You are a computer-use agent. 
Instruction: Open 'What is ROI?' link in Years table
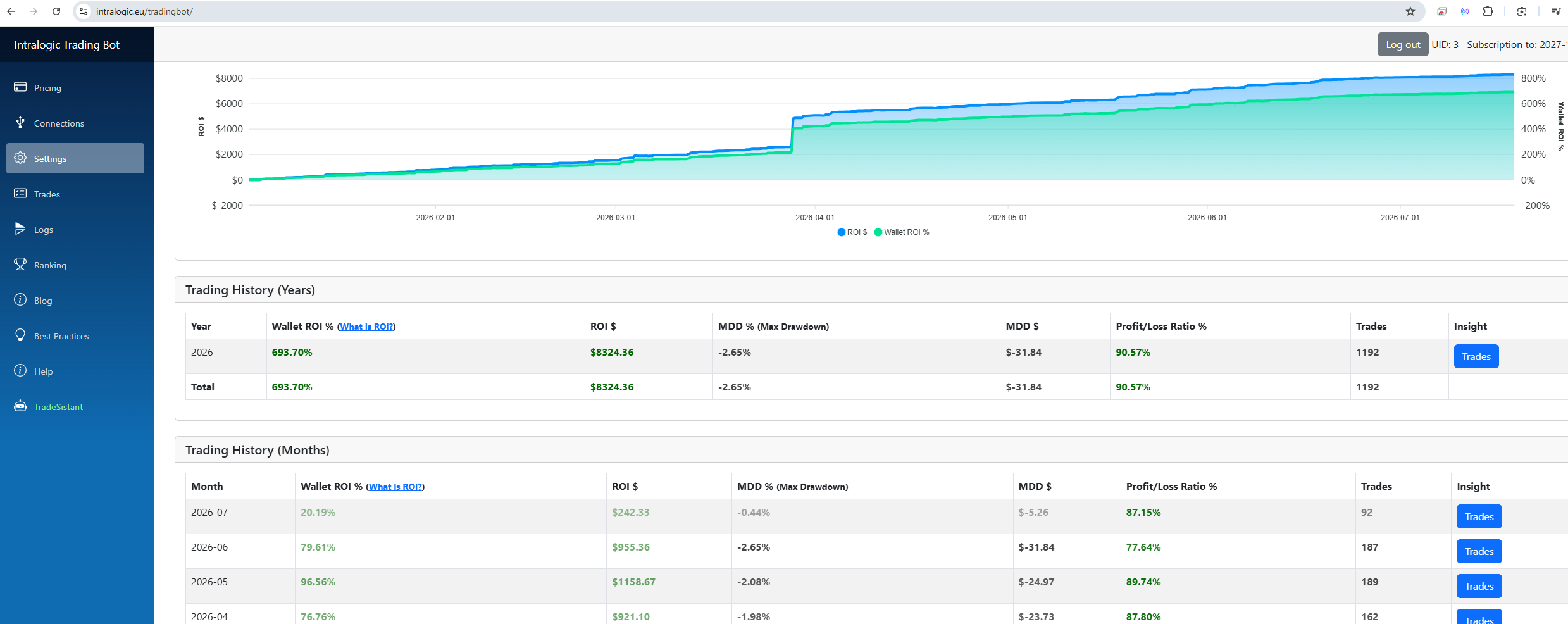tap(366, 327)
